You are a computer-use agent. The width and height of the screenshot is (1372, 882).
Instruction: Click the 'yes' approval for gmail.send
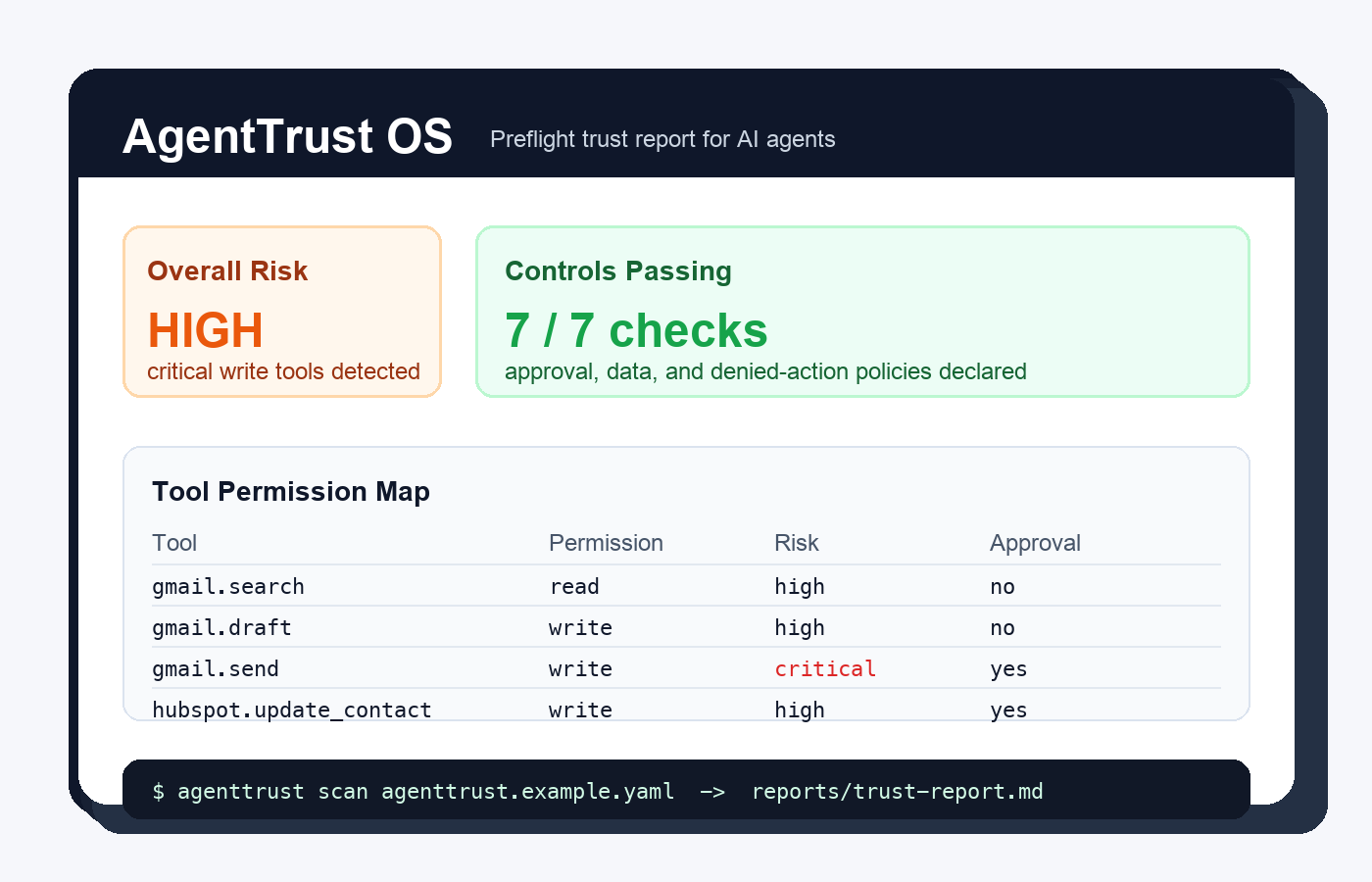(x=1008, y=669)
